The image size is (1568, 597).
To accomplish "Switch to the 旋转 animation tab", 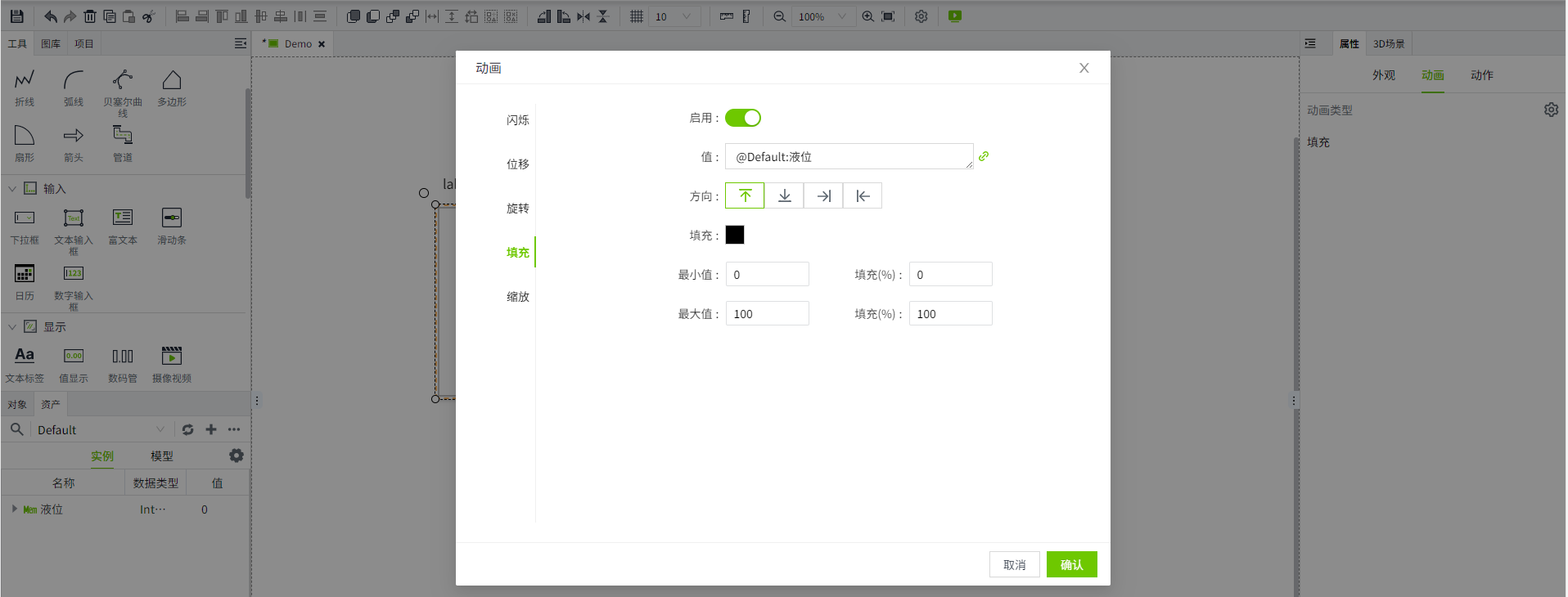I will coord(517,209).
